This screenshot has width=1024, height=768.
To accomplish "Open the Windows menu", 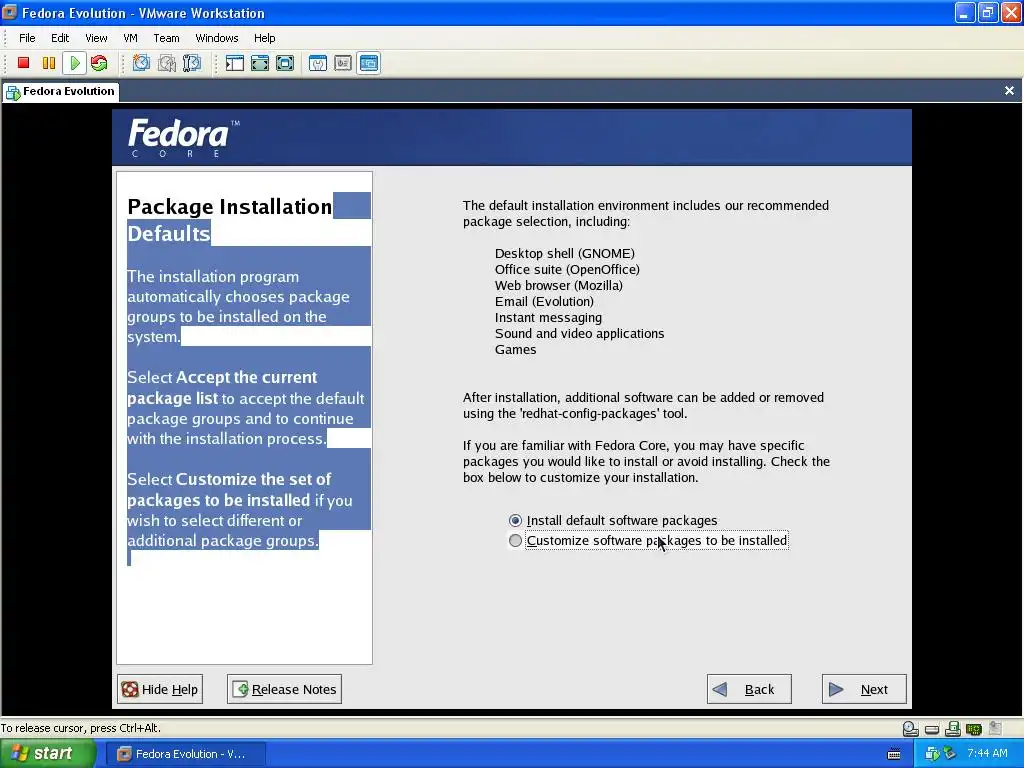I will pyautogui.click(x=217, y=38).
